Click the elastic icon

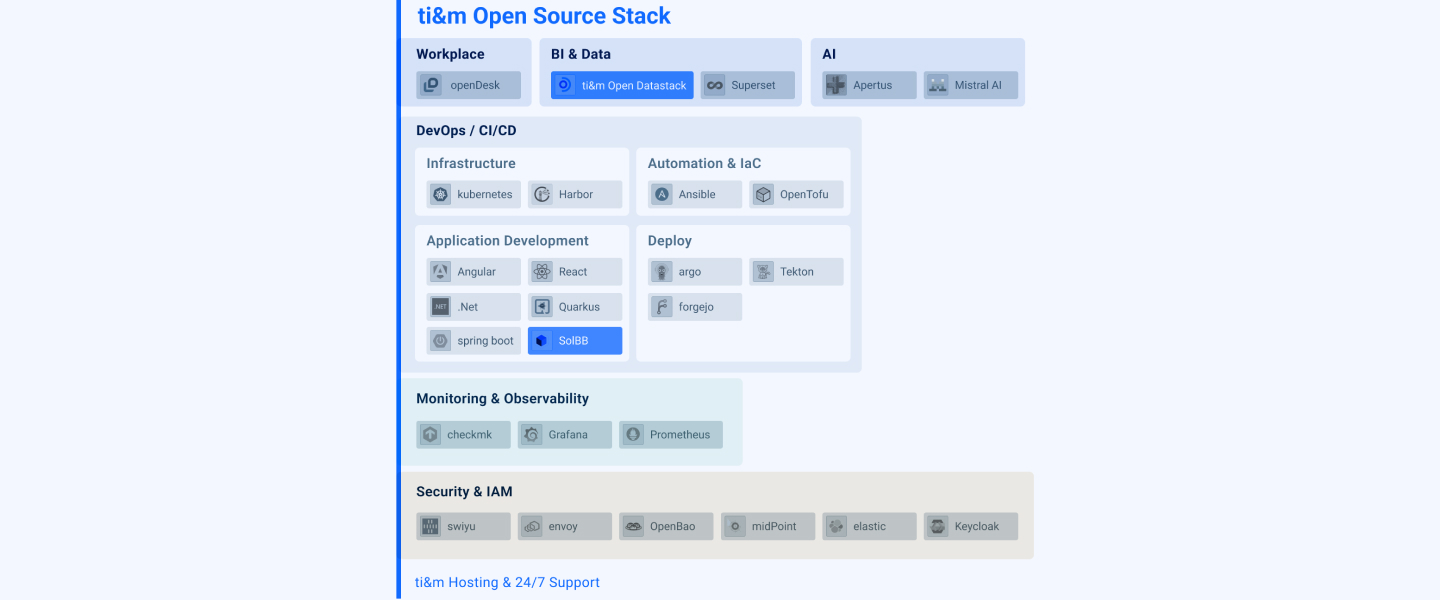836,526
